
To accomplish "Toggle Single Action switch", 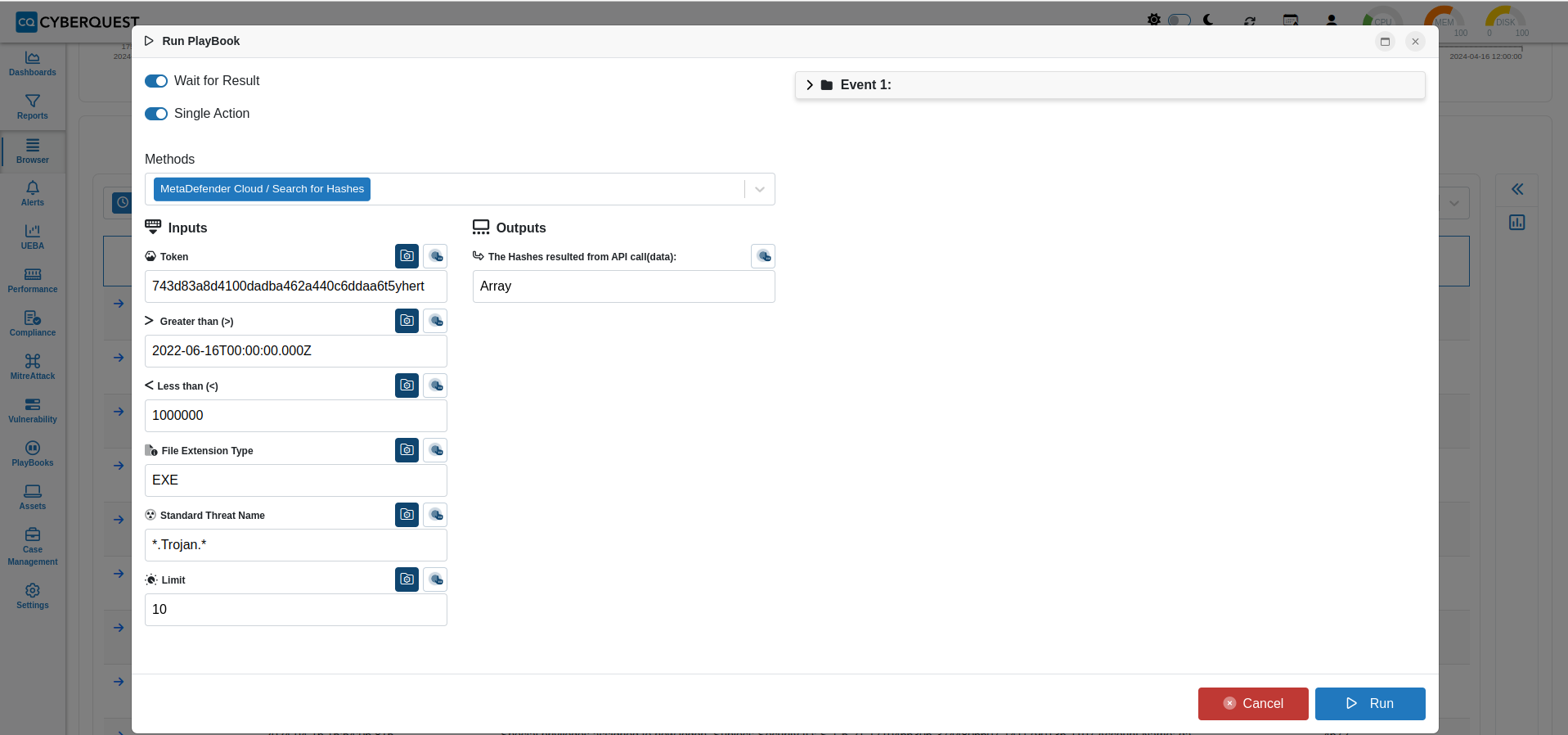I will [x=156, y=114].
